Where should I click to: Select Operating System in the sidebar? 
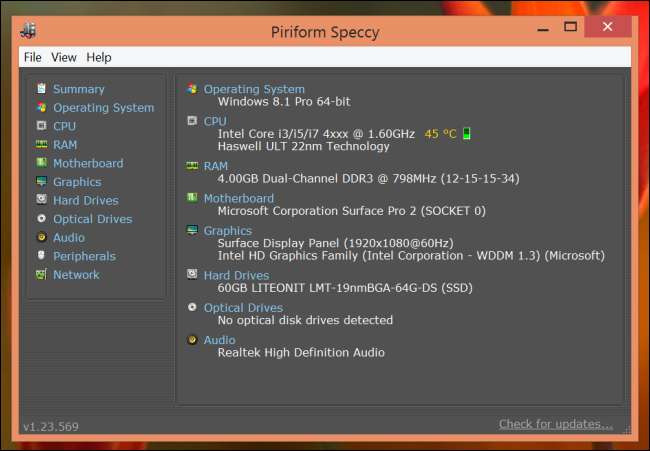pyautogui.click(x=103, y=108)
